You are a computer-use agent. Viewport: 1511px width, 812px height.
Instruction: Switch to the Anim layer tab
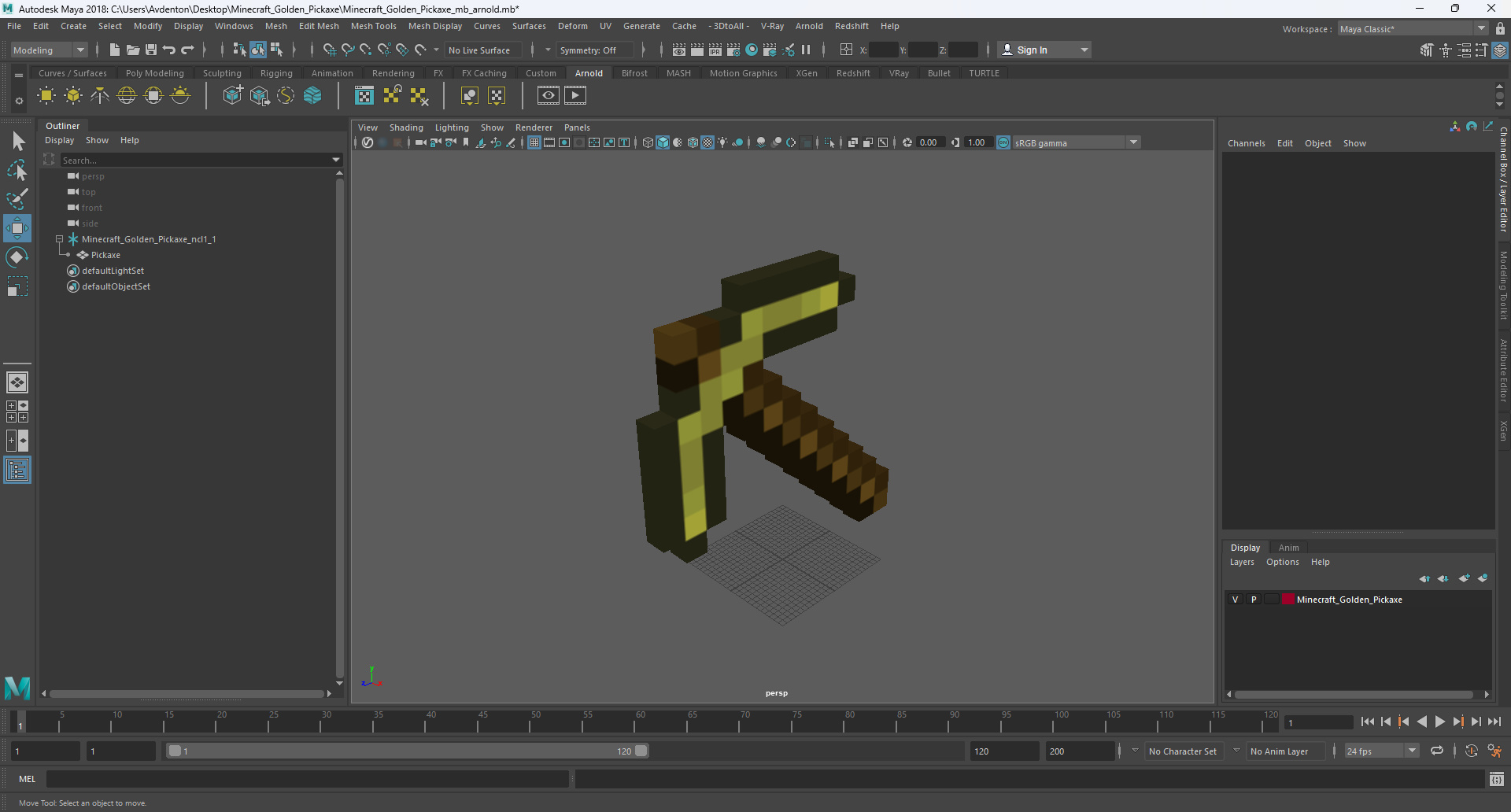pyautogui.click(x=1289, y=548)
